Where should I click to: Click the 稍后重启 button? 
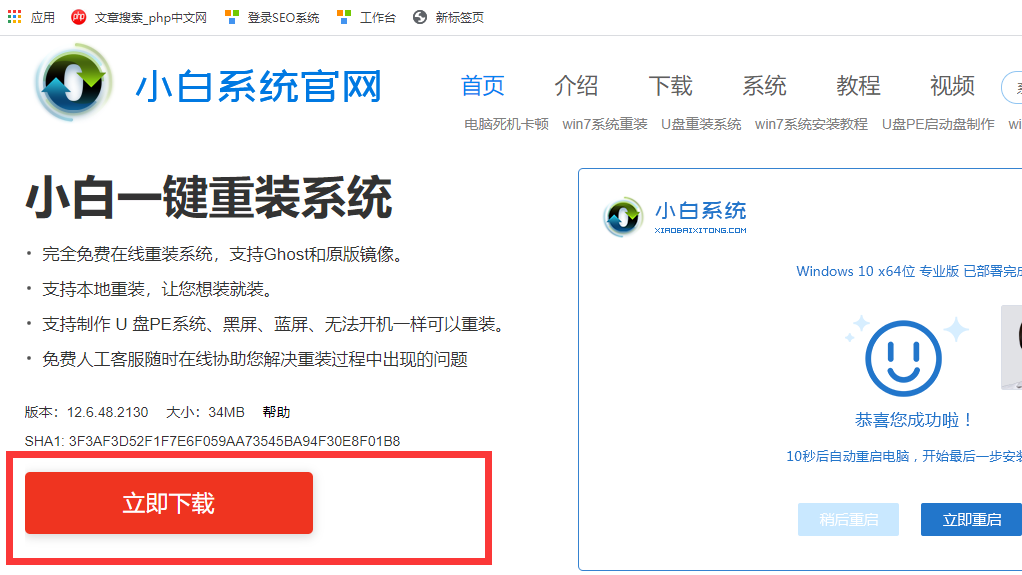(x=848, y=520)
